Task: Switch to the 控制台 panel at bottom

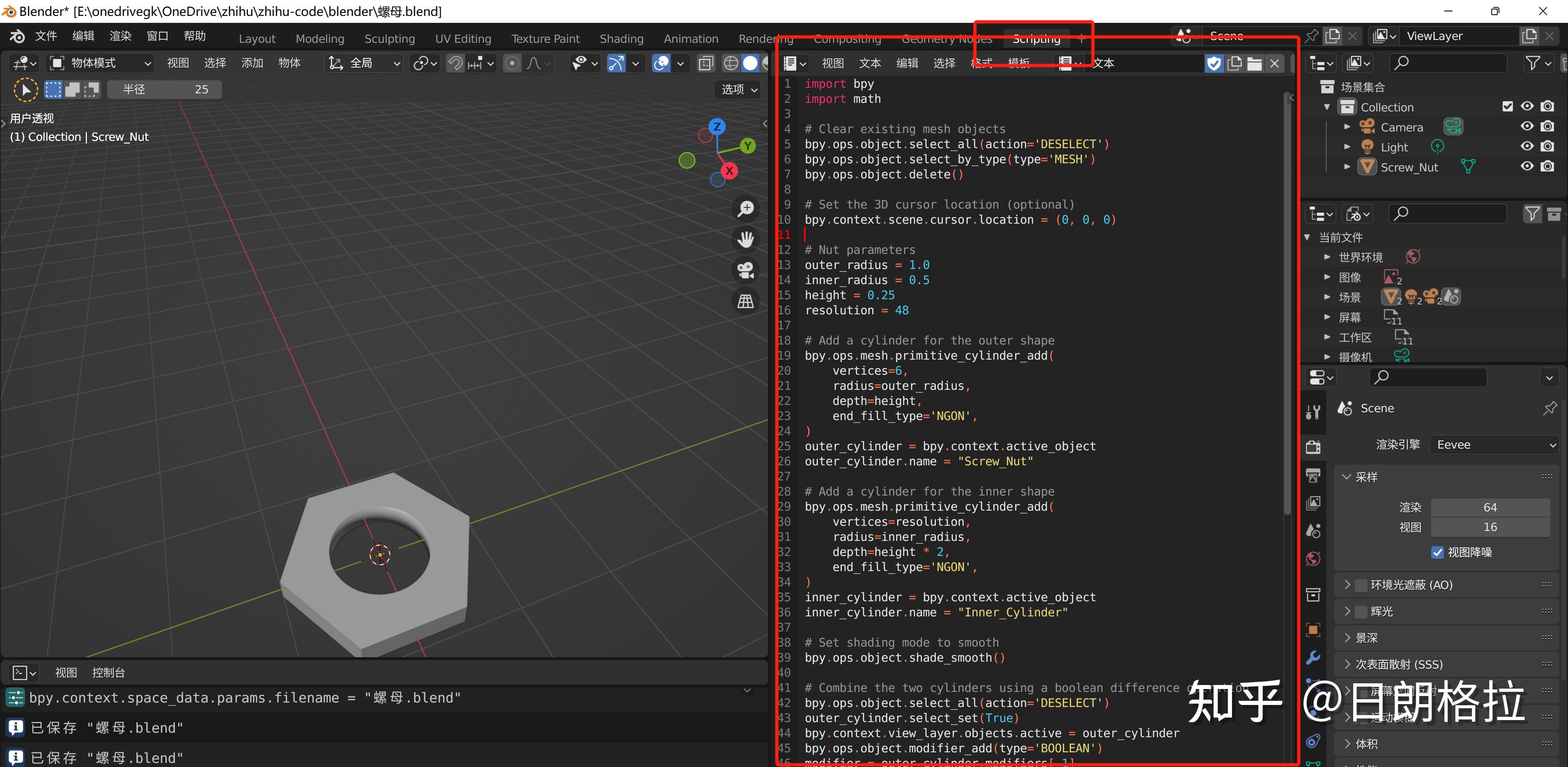Action: (x=108, y=672)
